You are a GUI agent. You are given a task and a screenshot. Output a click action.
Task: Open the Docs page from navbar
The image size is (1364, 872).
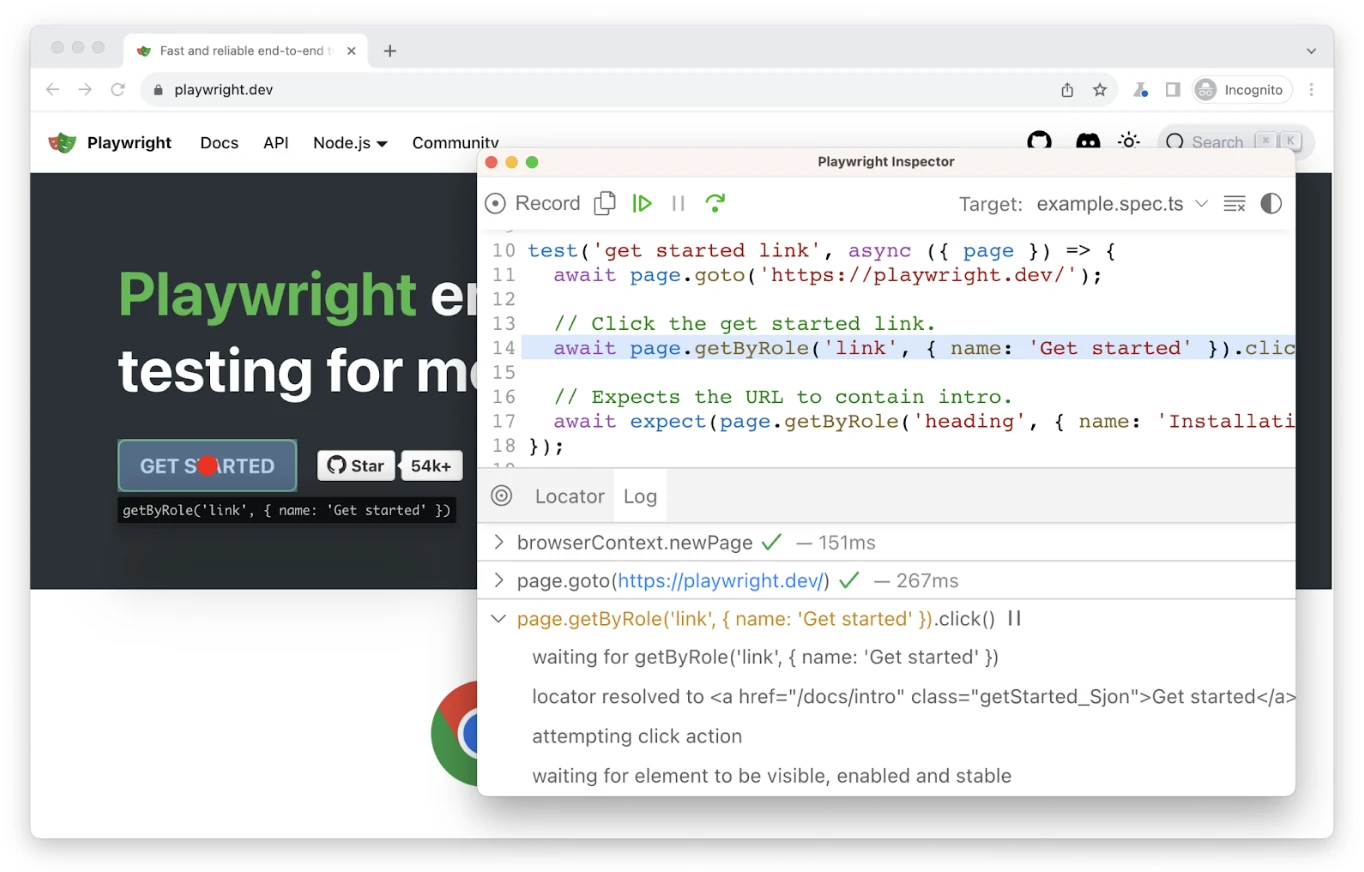(x=219, y=143)
